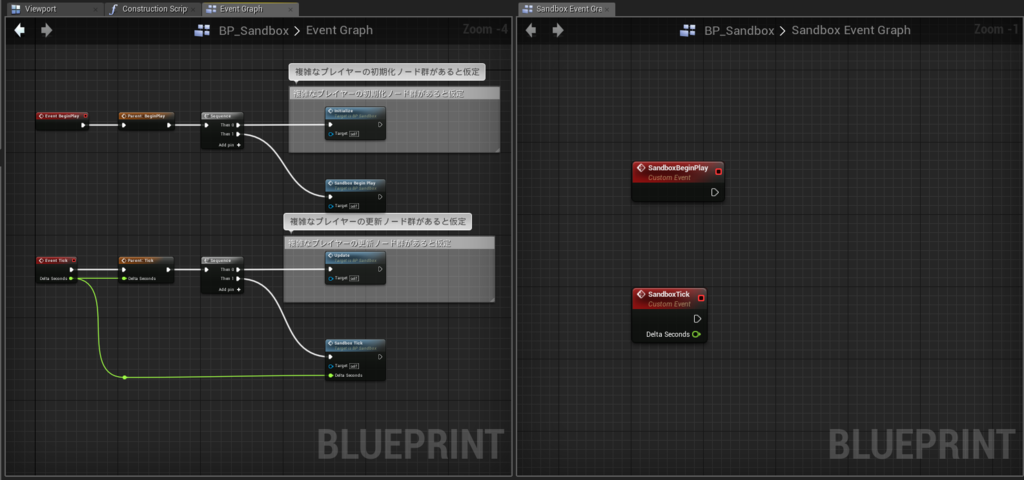Click Sandbox Begin Play call's Target pin

(331, 206)
